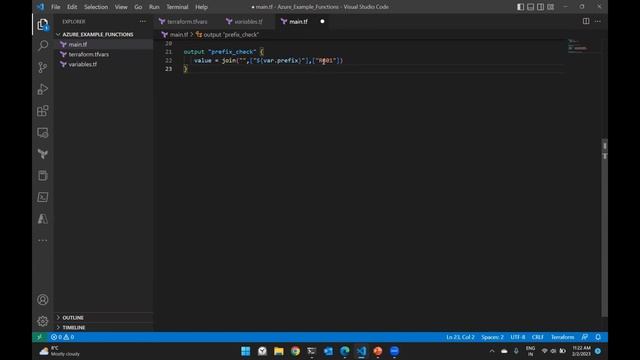The width and height of the screenshot is (640, 360).
Task: Open the File menu
Action: [x=56, y=7]
